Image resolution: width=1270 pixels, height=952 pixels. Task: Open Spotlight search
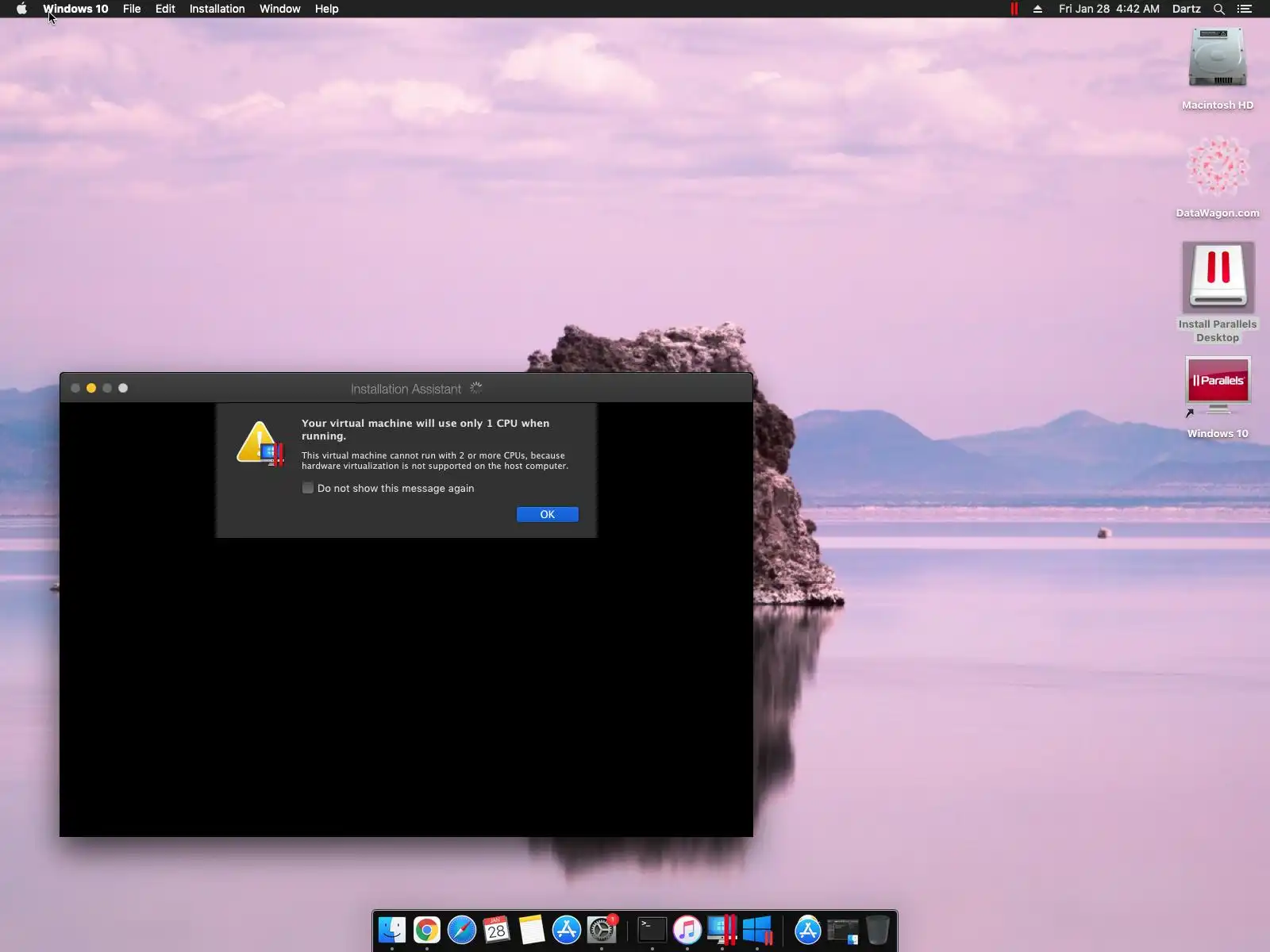tap(1219, 9)
